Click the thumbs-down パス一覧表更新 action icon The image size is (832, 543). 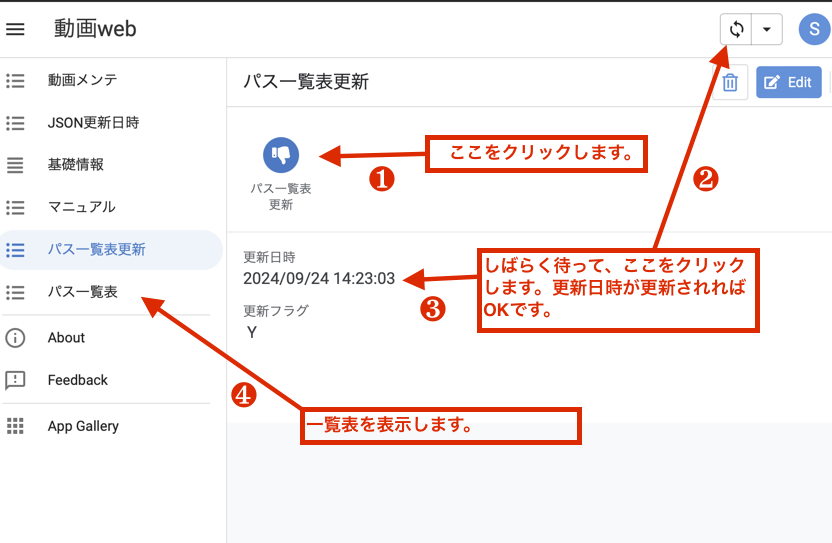point(280,155)
